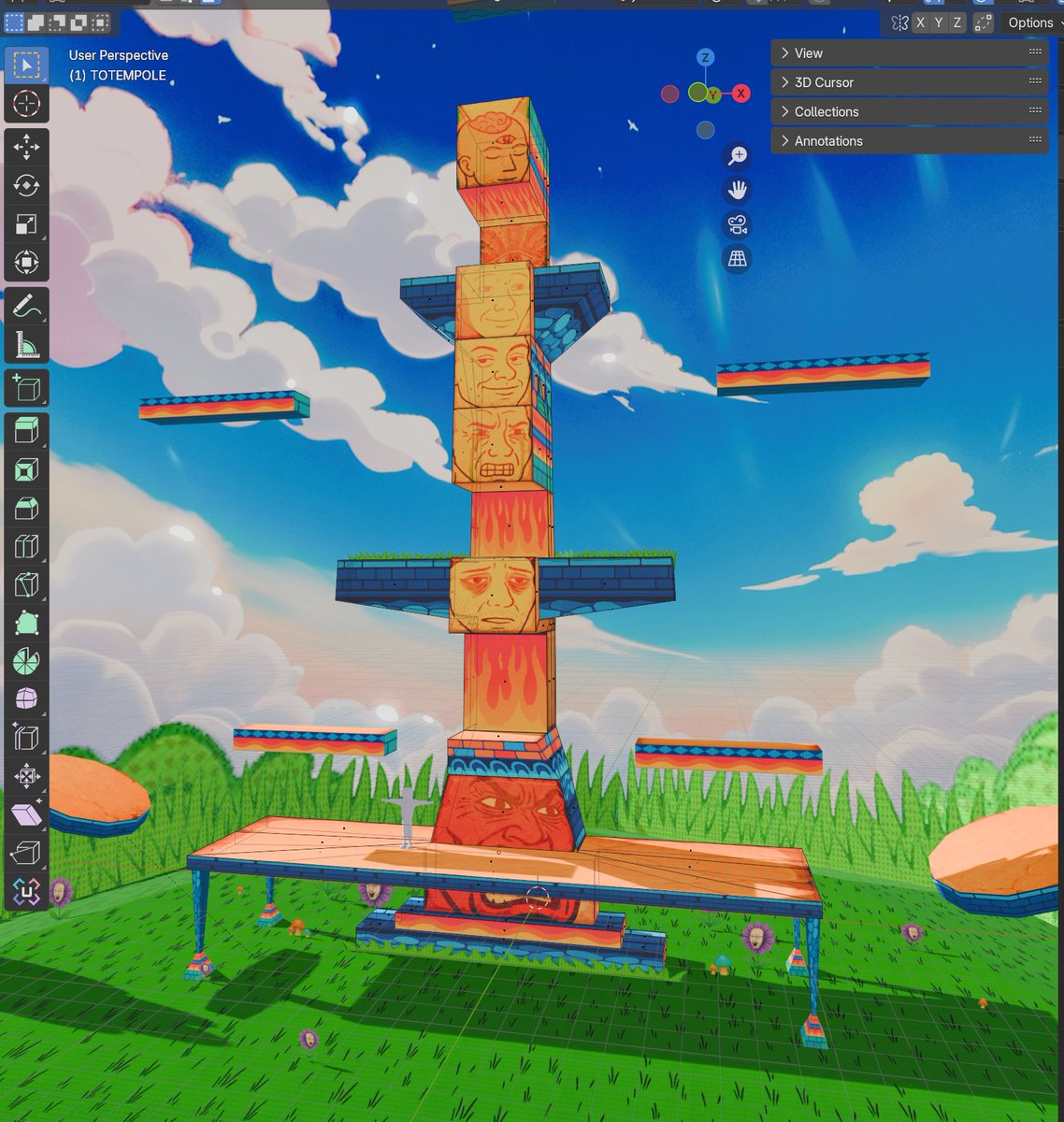
Task: Click the hand pan-view icon
Action: pos(738,191)
